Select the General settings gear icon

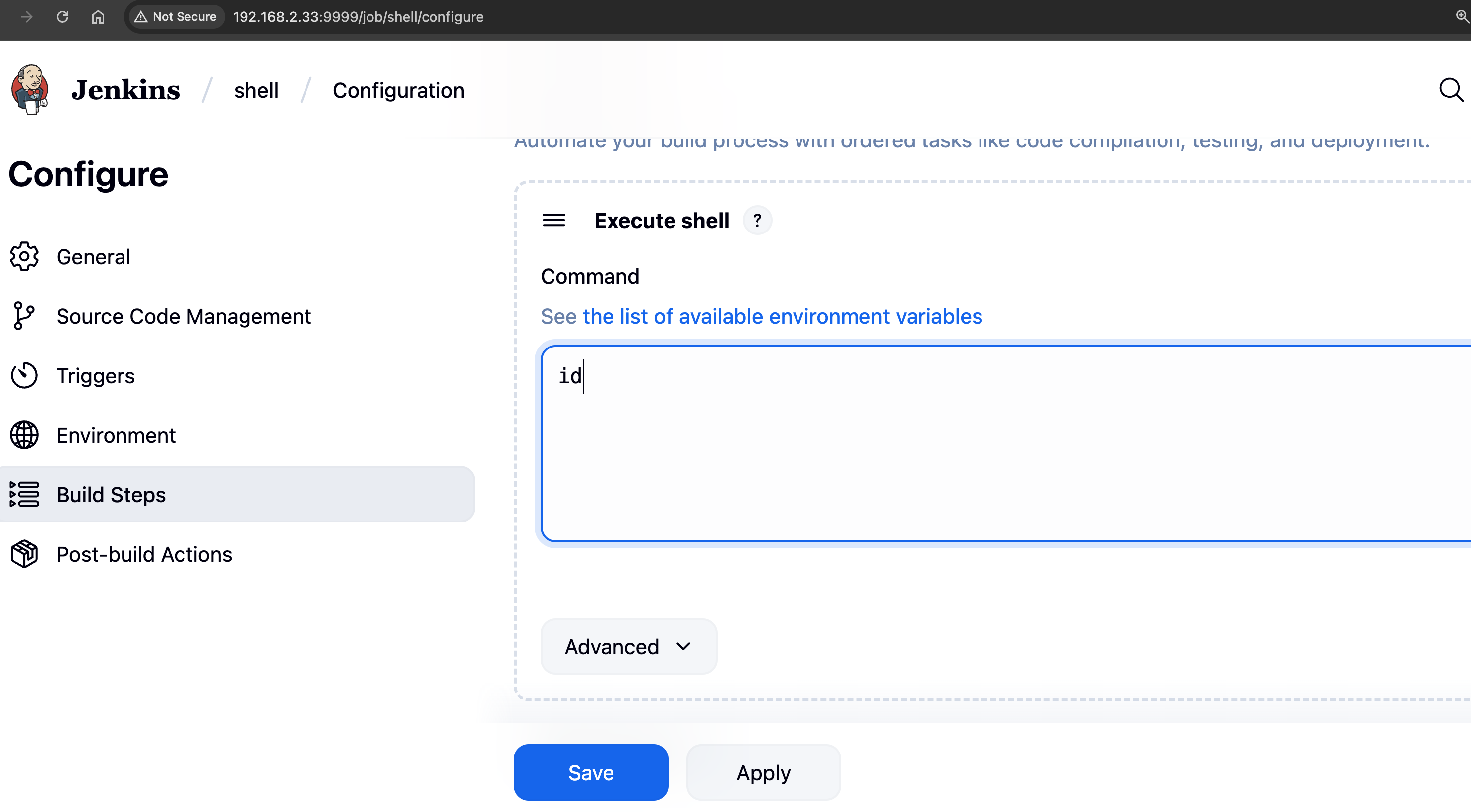[24, 256]
